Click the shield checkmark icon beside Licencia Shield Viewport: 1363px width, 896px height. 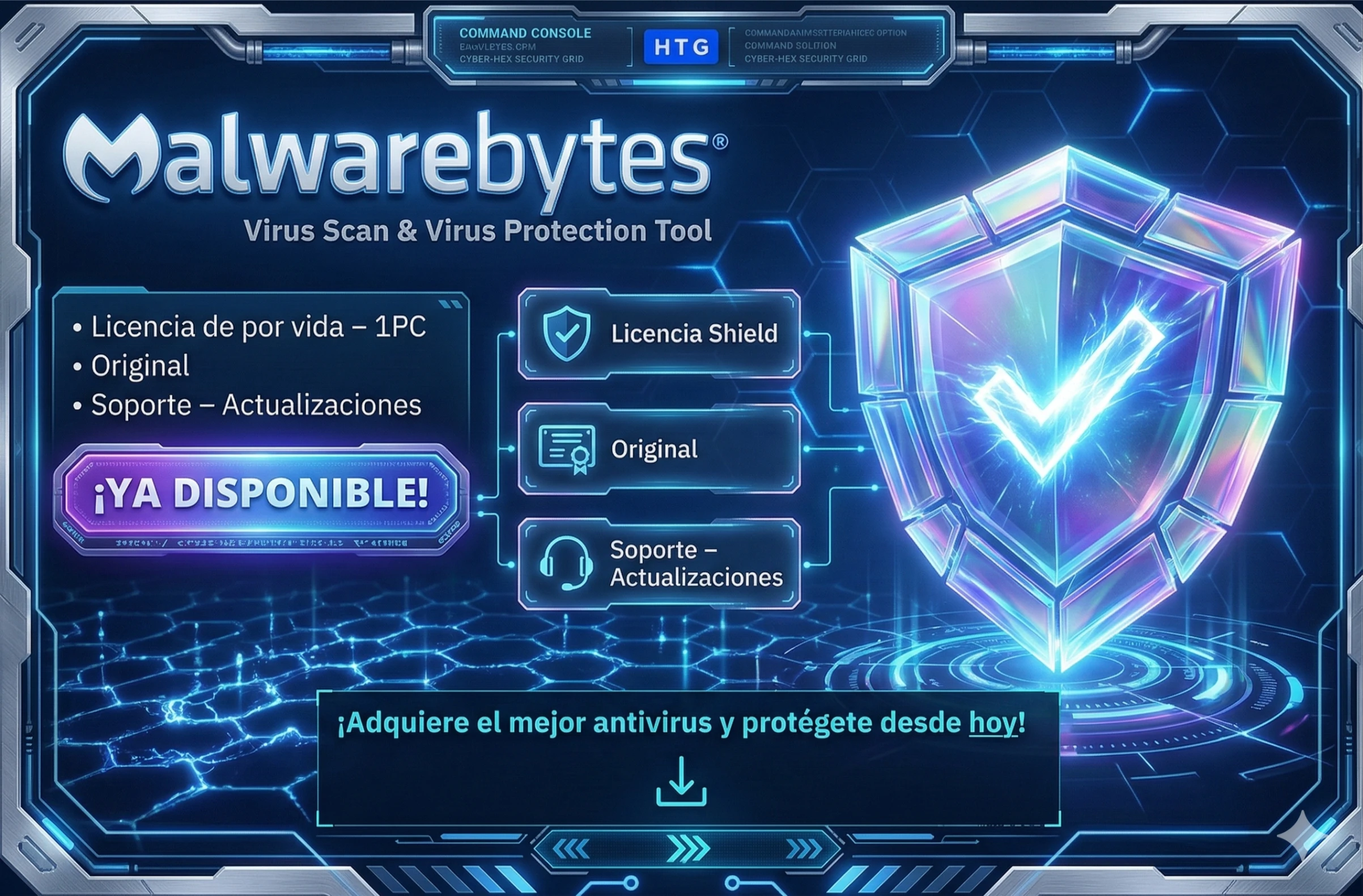pos(566,333)
